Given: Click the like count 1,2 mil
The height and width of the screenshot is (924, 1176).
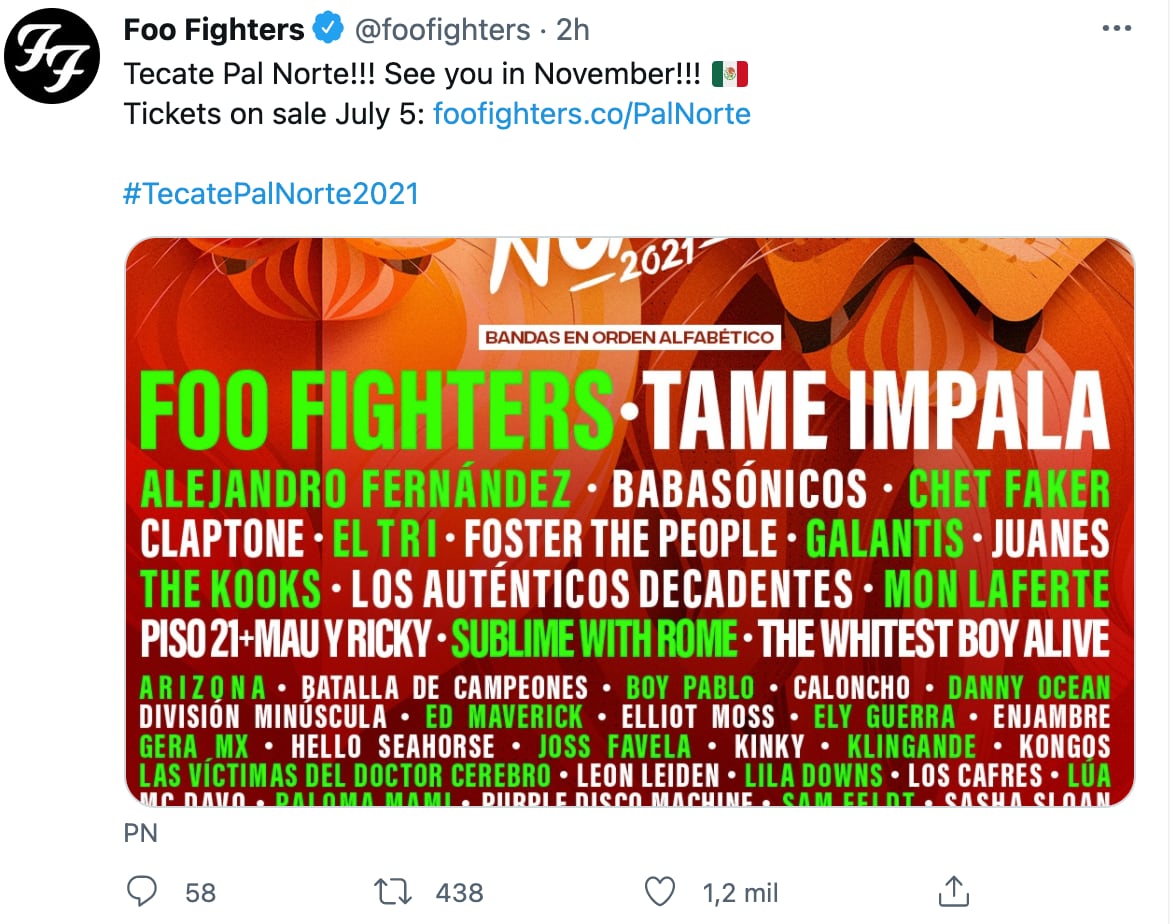Looking at the screenshot, I should pyautogui.click(x=740, y=891).
